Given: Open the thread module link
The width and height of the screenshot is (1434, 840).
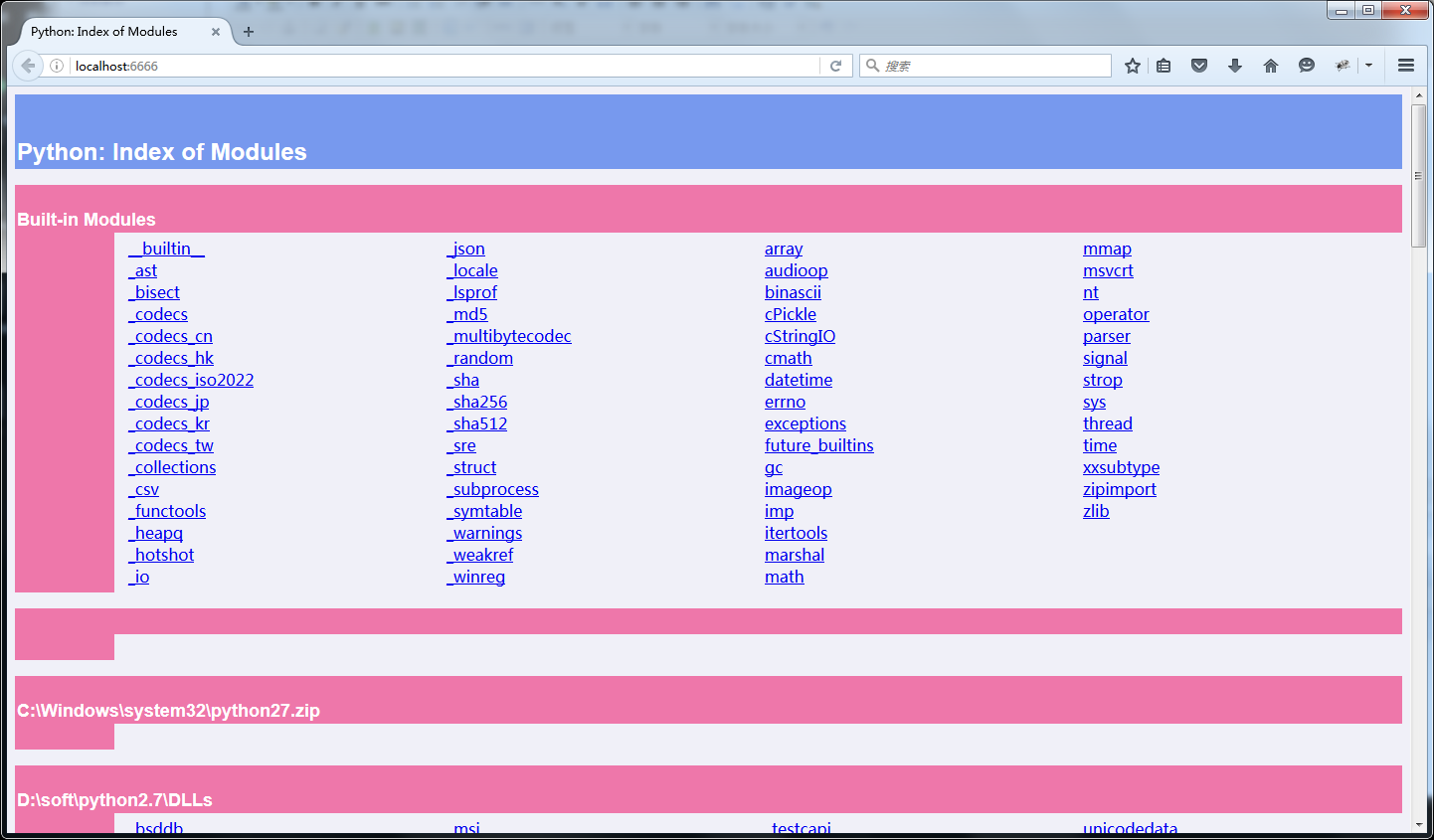Looking at the screenshot, I should pos(1108,423).
